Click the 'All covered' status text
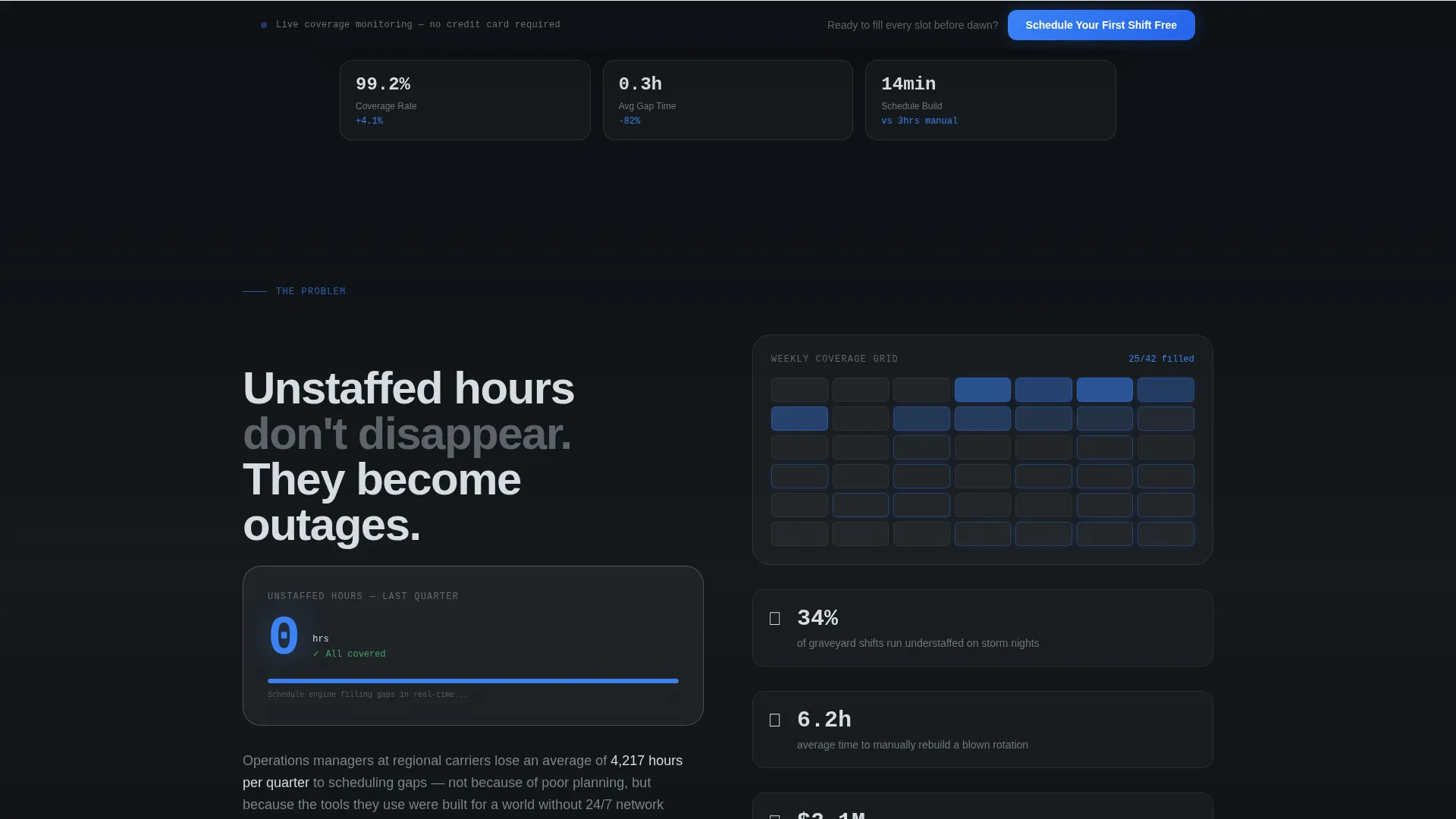 (350, 654)
